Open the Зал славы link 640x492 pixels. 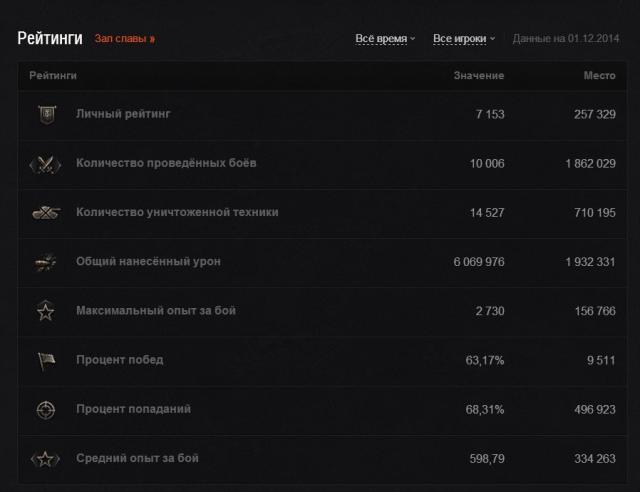(x=125, y=39)
